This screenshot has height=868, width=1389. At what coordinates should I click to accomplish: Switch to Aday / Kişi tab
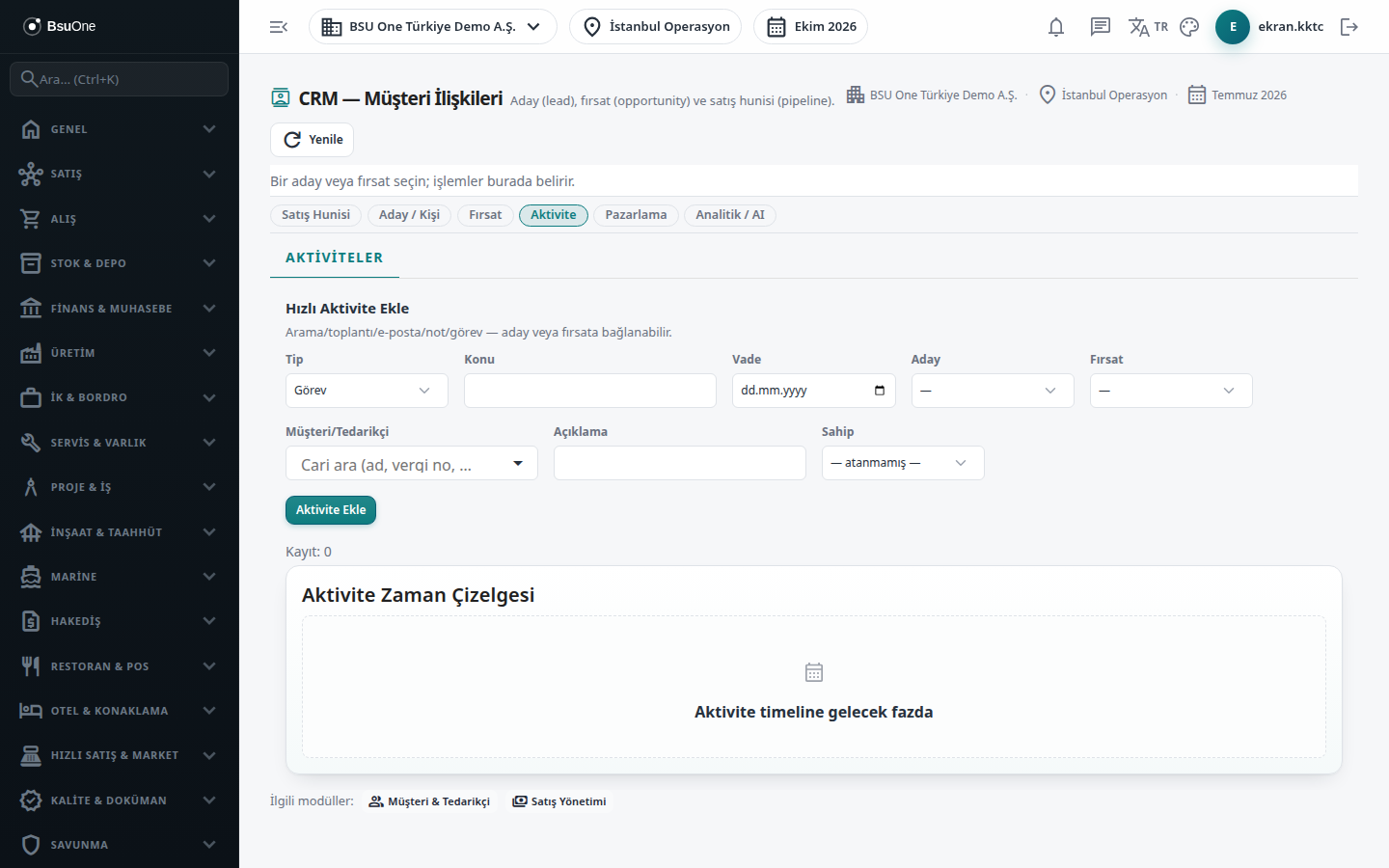tap(409, 215)
